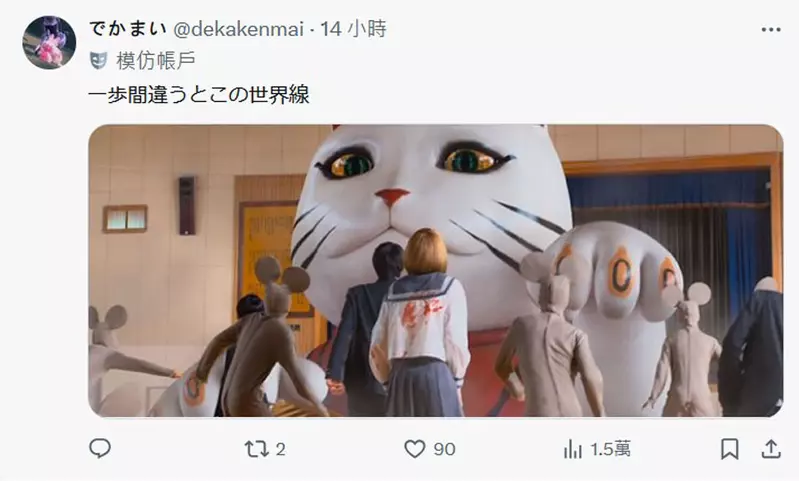Select the tweet text 一歩間違うとこの世界線

(199, 95)
